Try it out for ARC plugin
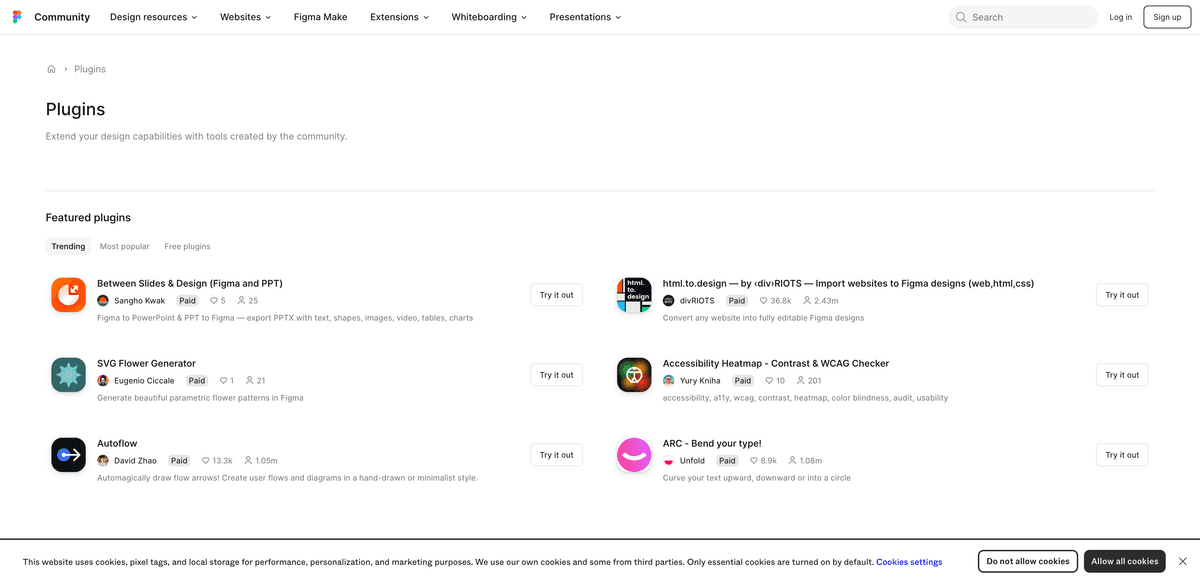This screenshot has height=584, width=1200. point(1122,455)
